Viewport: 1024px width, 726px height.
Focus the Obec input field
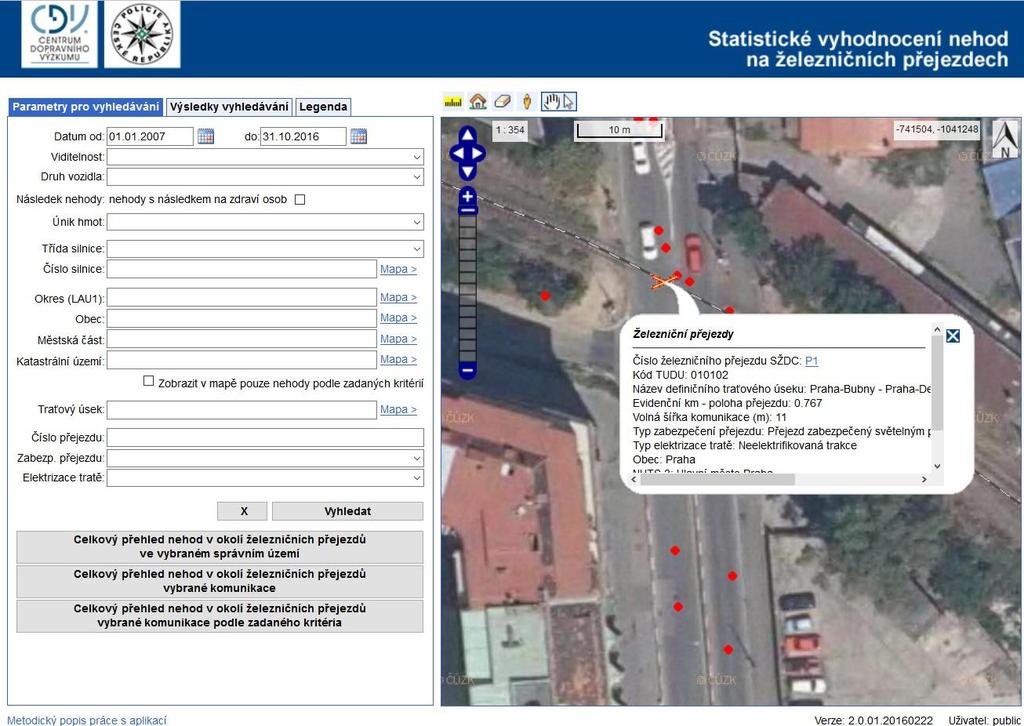242,319
